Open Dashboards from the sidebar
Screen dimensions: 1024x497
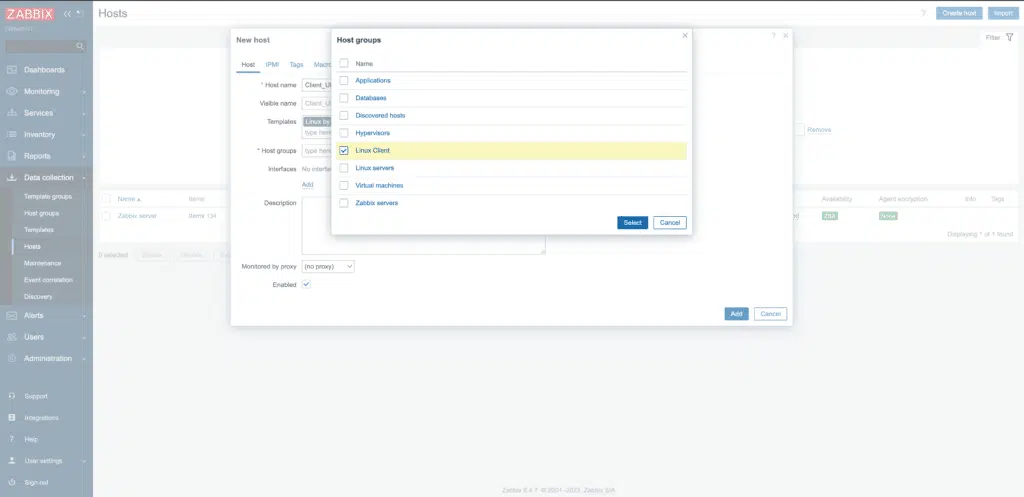point(44,70)
